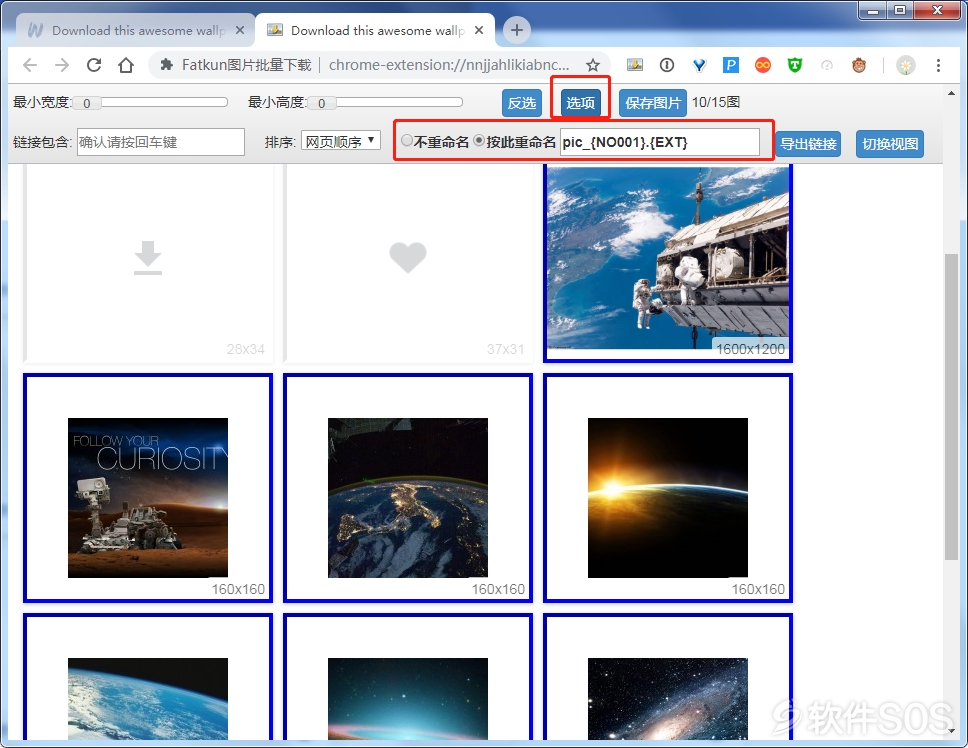Image resolution: width=968 pixels, height=748 pixels.
Task: Toggle the space station 1600x1200 image
Action: 668,263
